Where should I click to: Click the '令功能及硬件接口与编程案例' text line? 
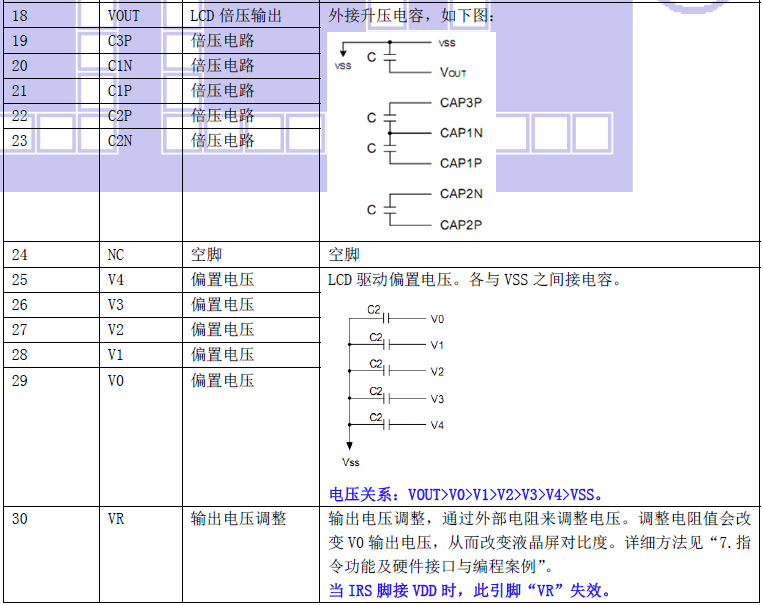[440, 566]
